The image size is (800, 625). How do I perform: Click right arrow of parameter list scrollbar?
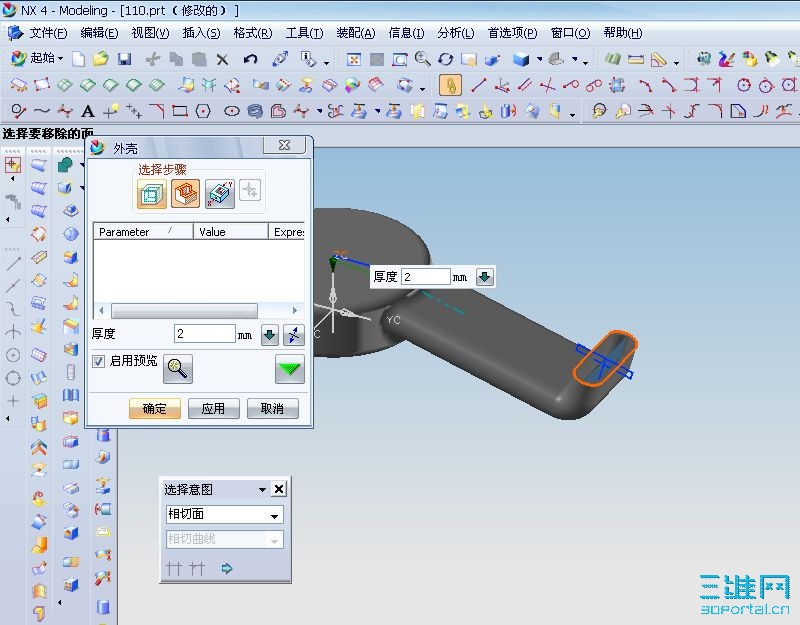pyautogui.click(x=294, y=310)
